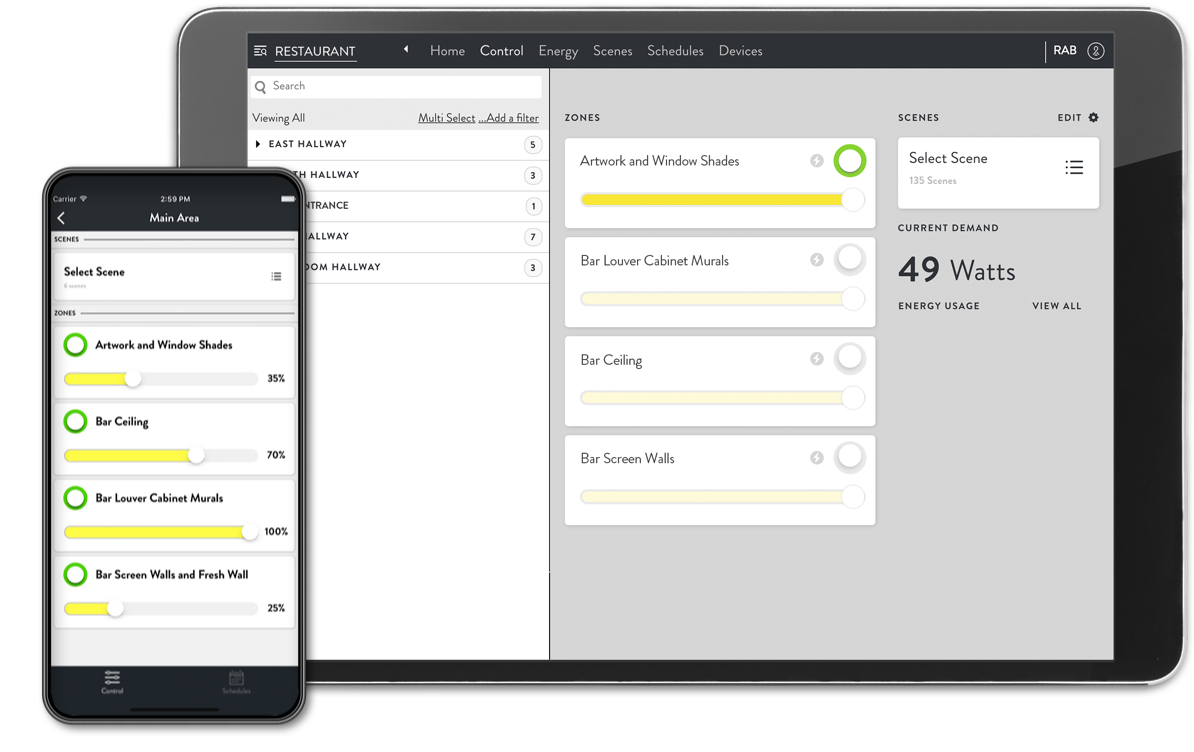Open the Schedules tab in top navigation

coord(675,51)
